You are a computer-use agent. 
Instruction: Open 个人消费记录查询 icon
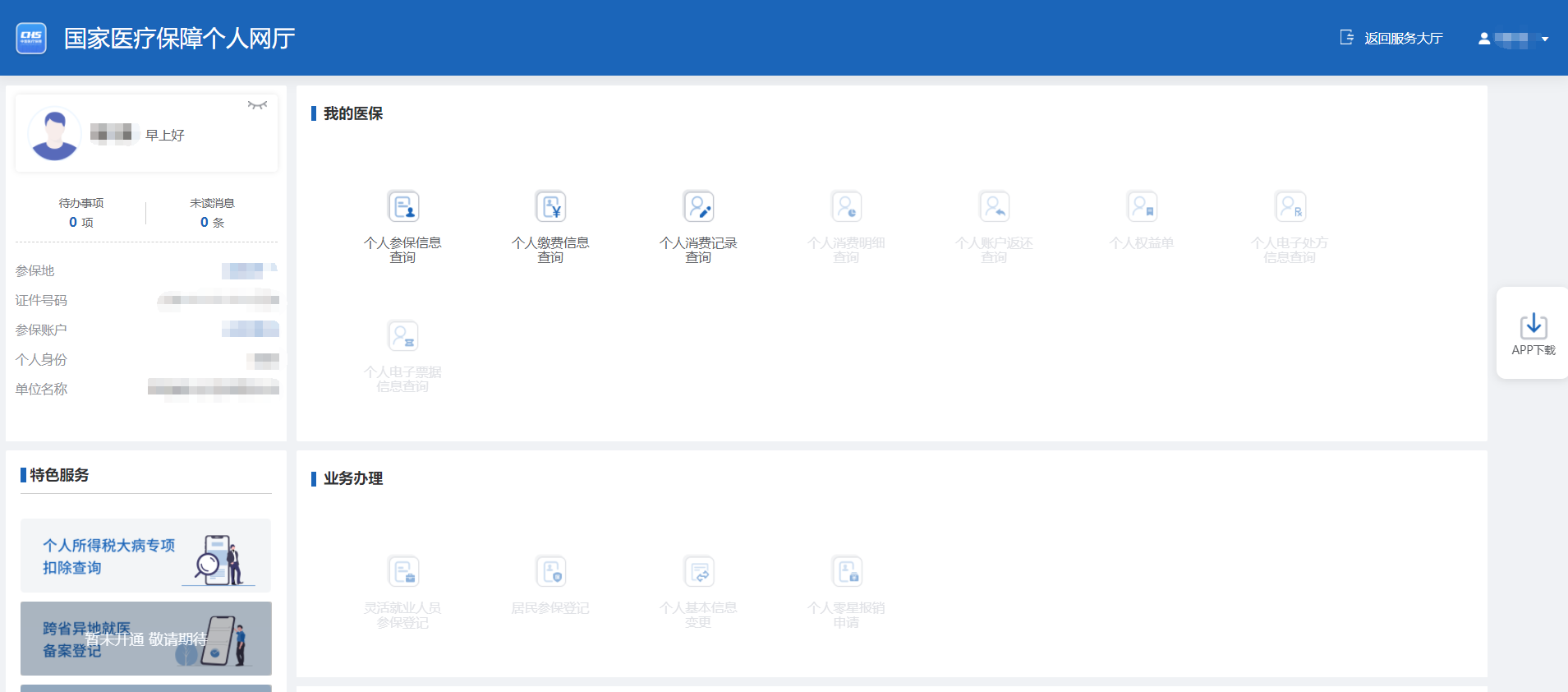698,206
